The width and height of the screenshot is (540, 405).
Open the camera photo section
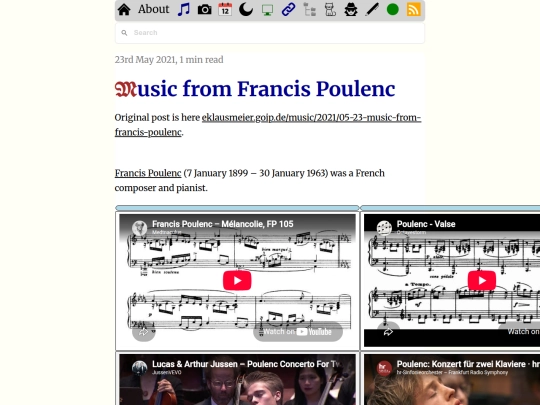tap(205, 10)
